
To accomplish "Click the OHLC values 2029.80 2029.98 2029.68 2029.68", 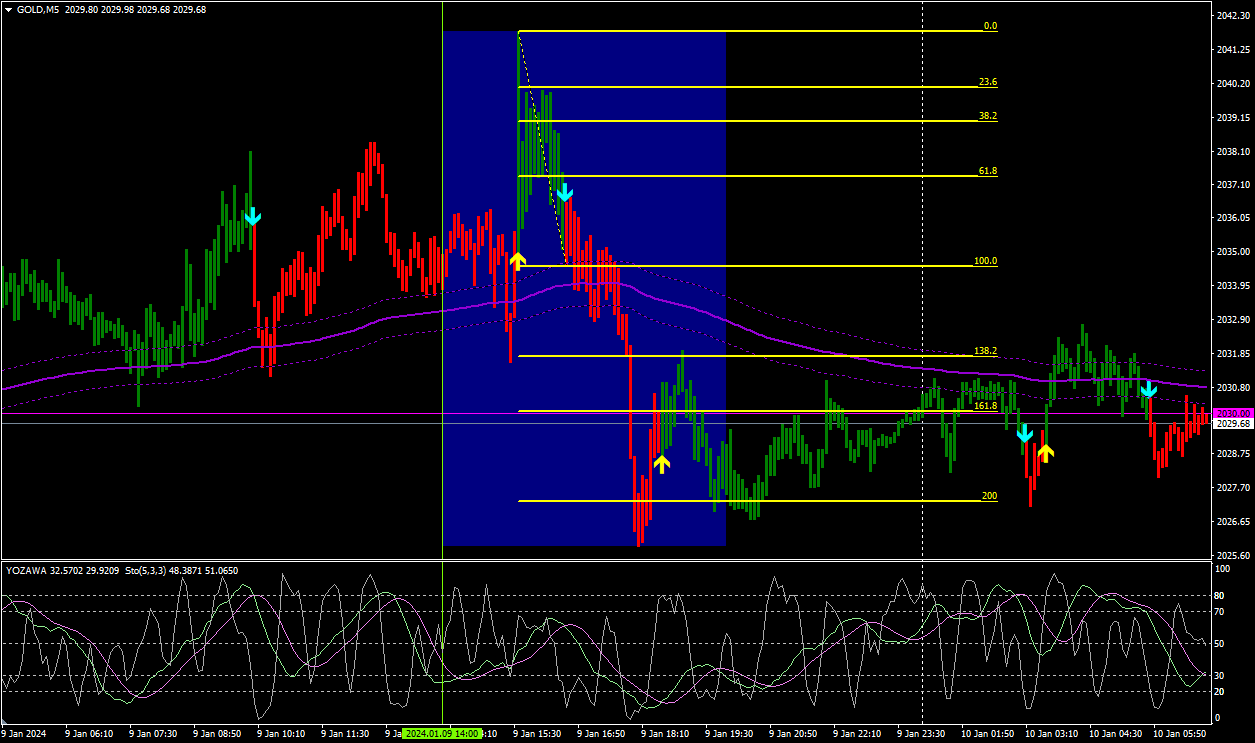I will (136, 9).
